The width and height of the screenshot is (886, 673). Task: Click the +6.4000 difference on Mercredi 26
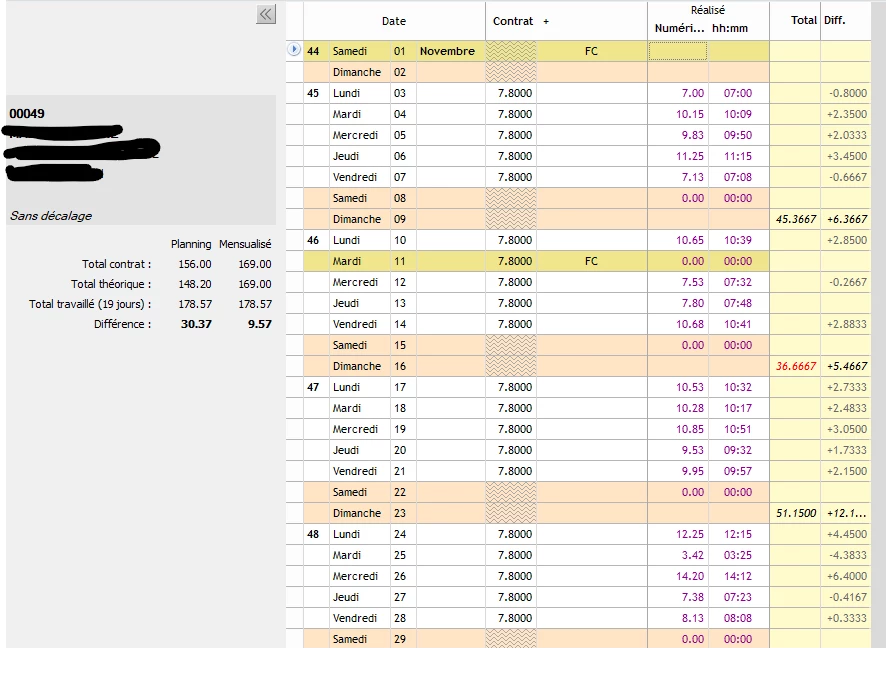coord(846,576)
